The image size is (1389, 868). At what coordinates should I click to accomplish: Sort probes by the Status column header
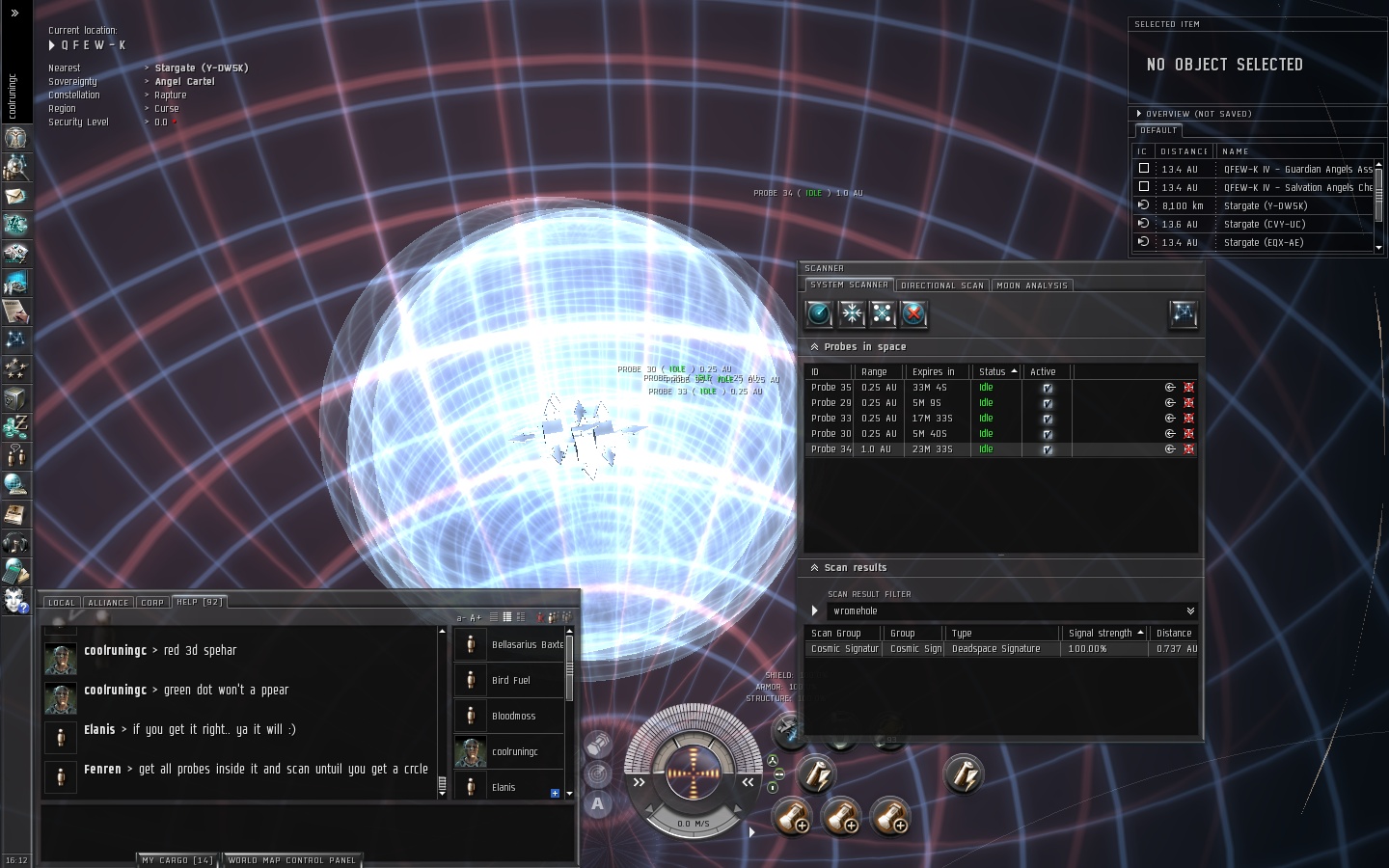(x=997, y=371)
